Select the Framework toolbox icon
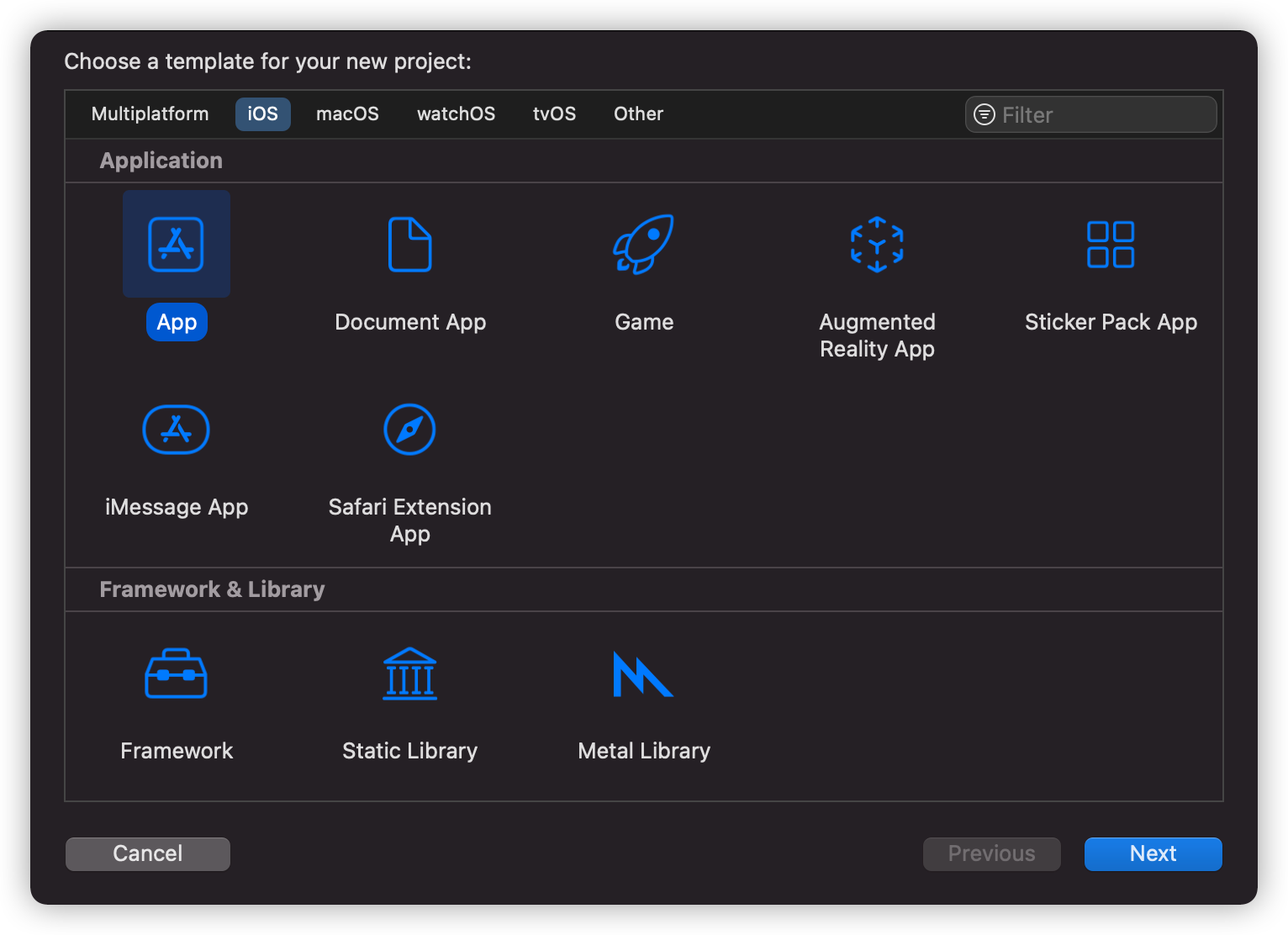 [x=177, y=673]
